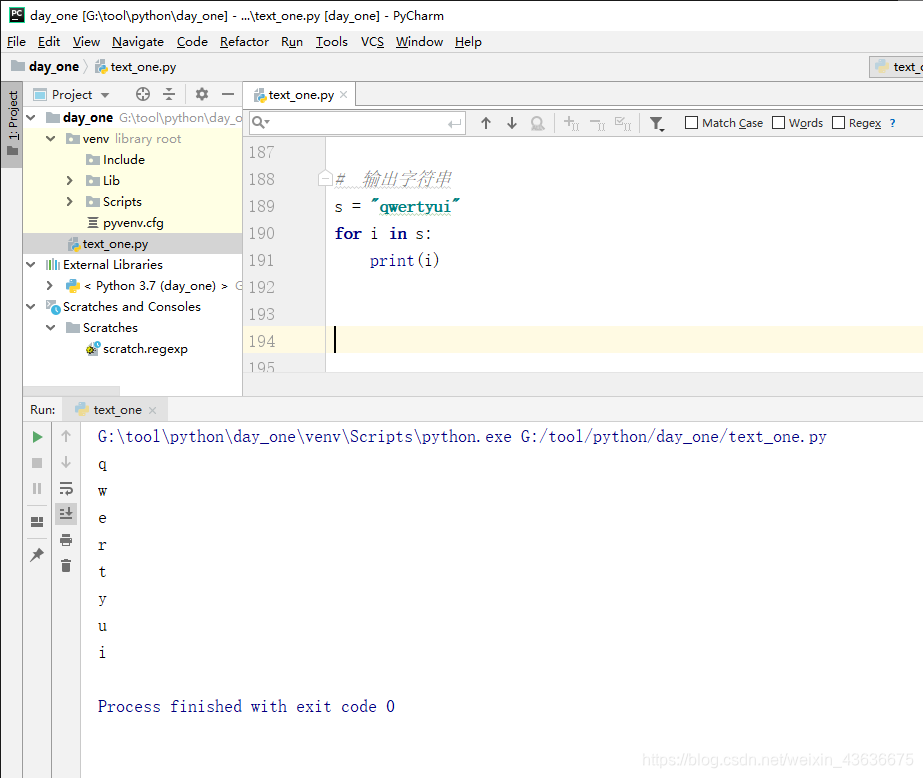
Task: Enable the Words checkbox
Action: pos(778,122)
